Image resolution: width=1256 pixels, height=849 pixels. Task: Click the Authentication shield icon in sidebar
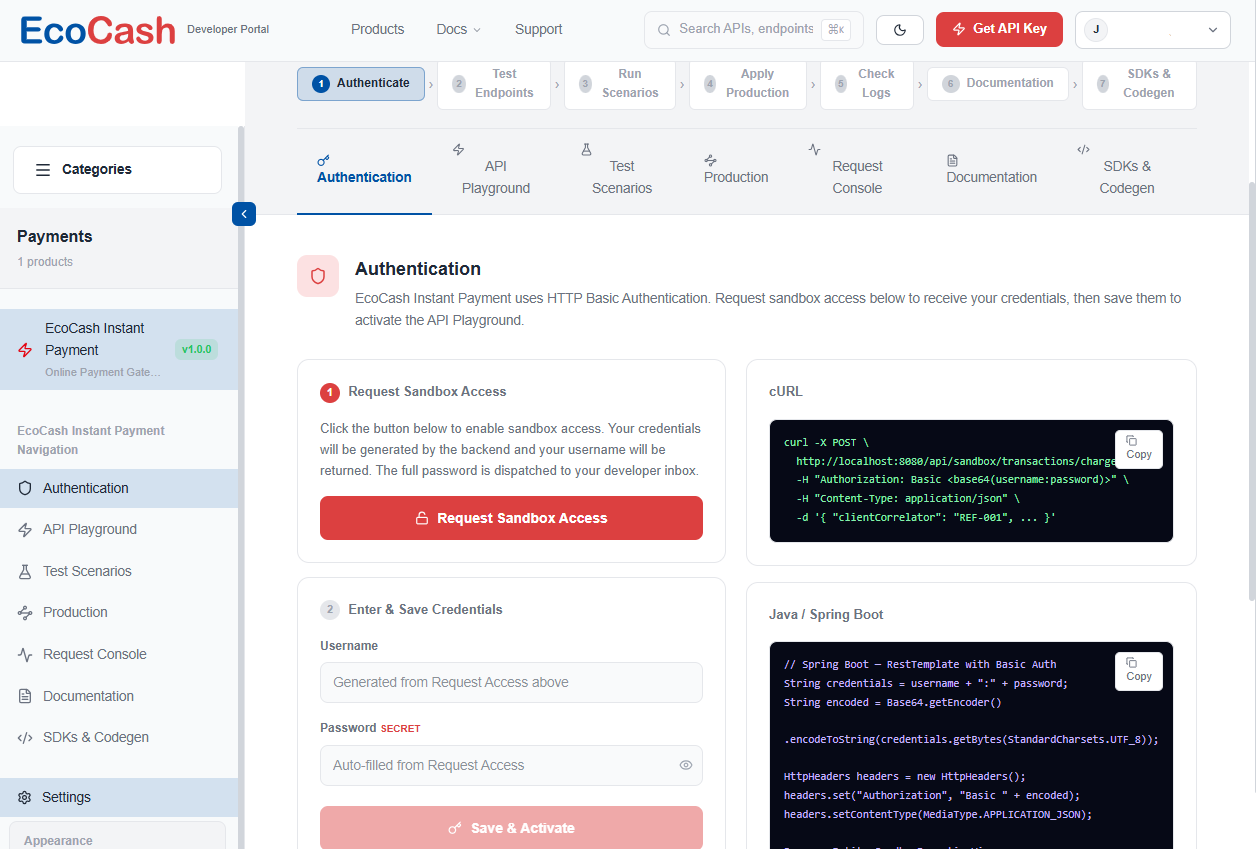click(x=25, y=488)
